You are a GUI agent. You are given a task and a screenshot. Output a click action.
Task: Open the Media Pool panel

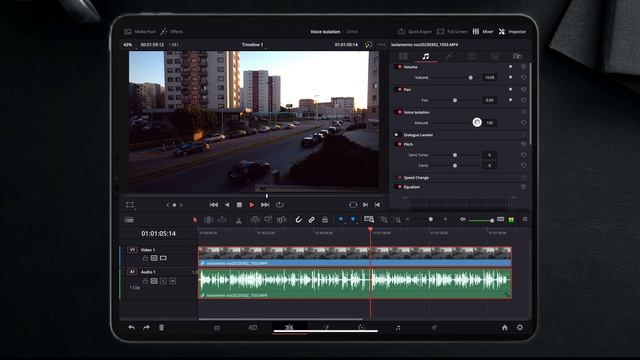(140, 31)
